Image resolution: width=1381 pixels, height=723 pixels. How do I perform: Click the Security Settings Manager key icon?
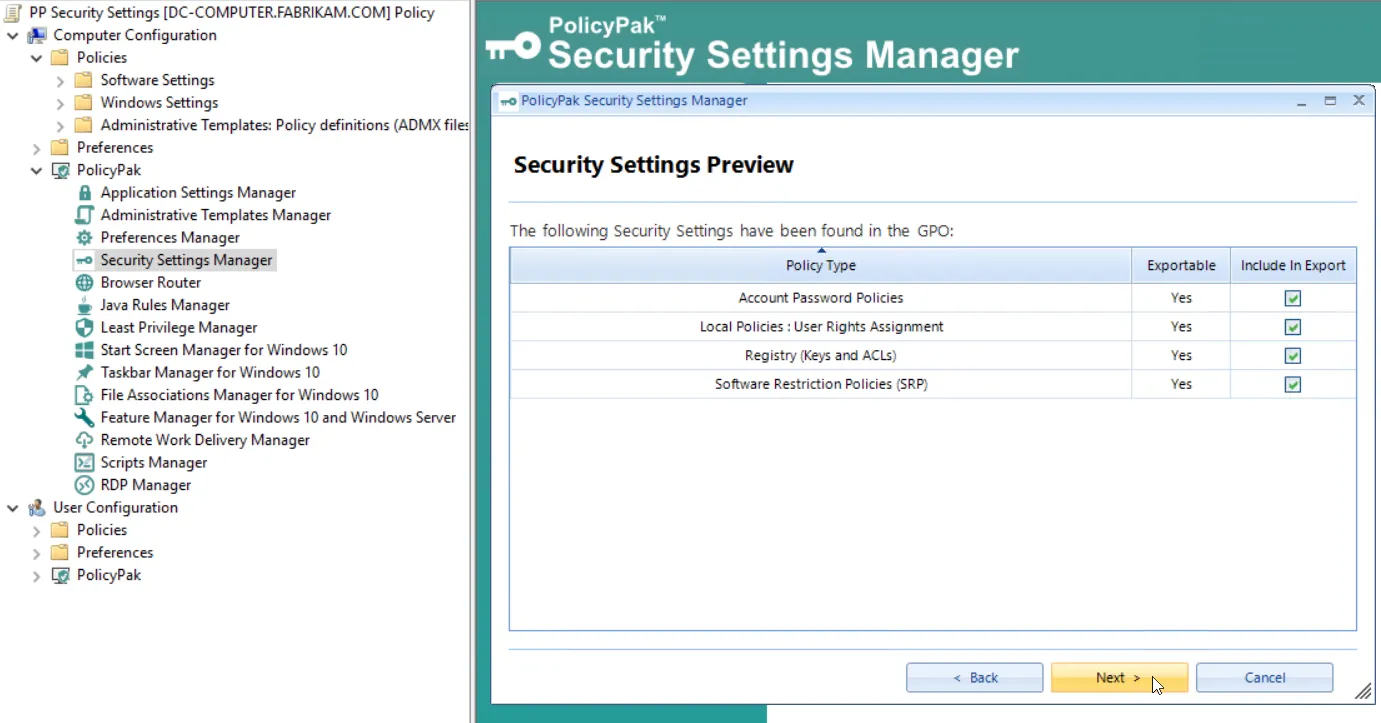84,260
